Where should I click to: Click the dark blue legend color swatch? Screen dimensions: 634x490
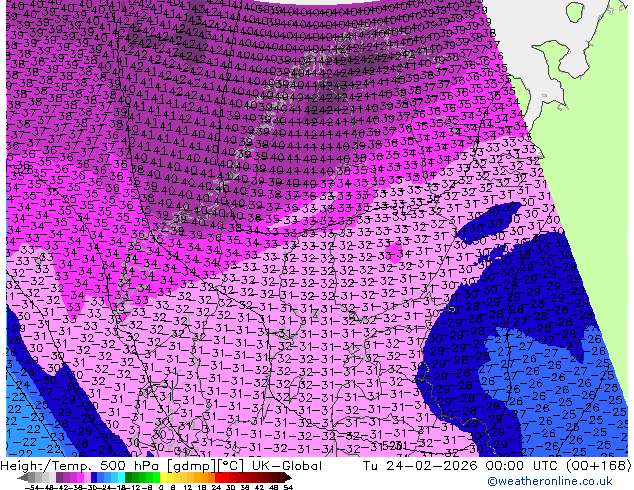tap(94, 477)
